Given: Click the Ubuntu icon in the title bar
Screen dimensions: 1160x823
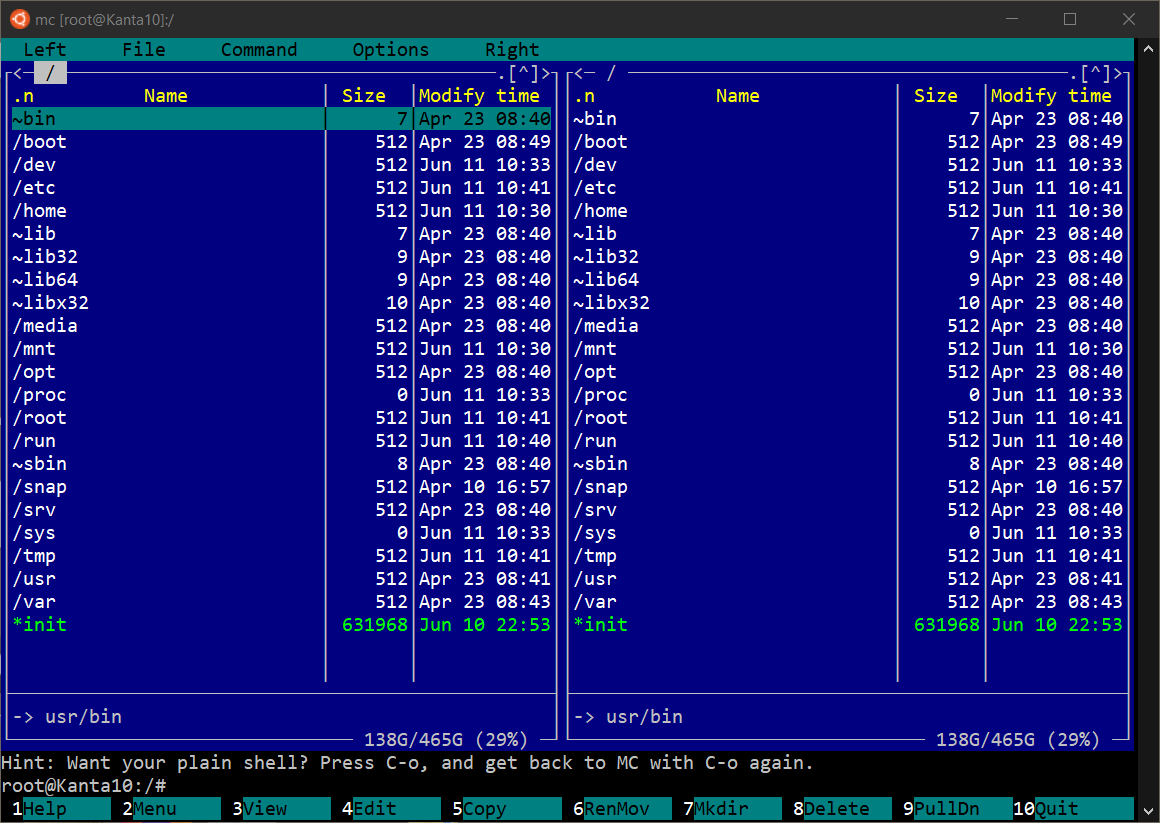Looking at the screenshot, I should pos(19,19).
